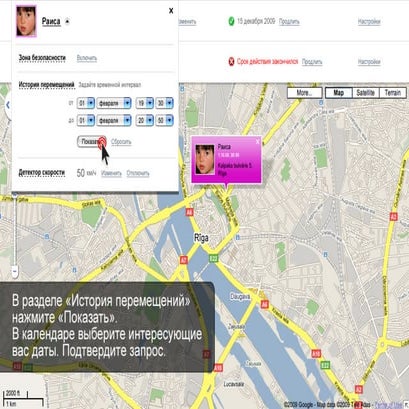Screen dimensions: 409x409
Task: Click Продлить link beside 15 декабря 2009
Action: coord(289,22)
